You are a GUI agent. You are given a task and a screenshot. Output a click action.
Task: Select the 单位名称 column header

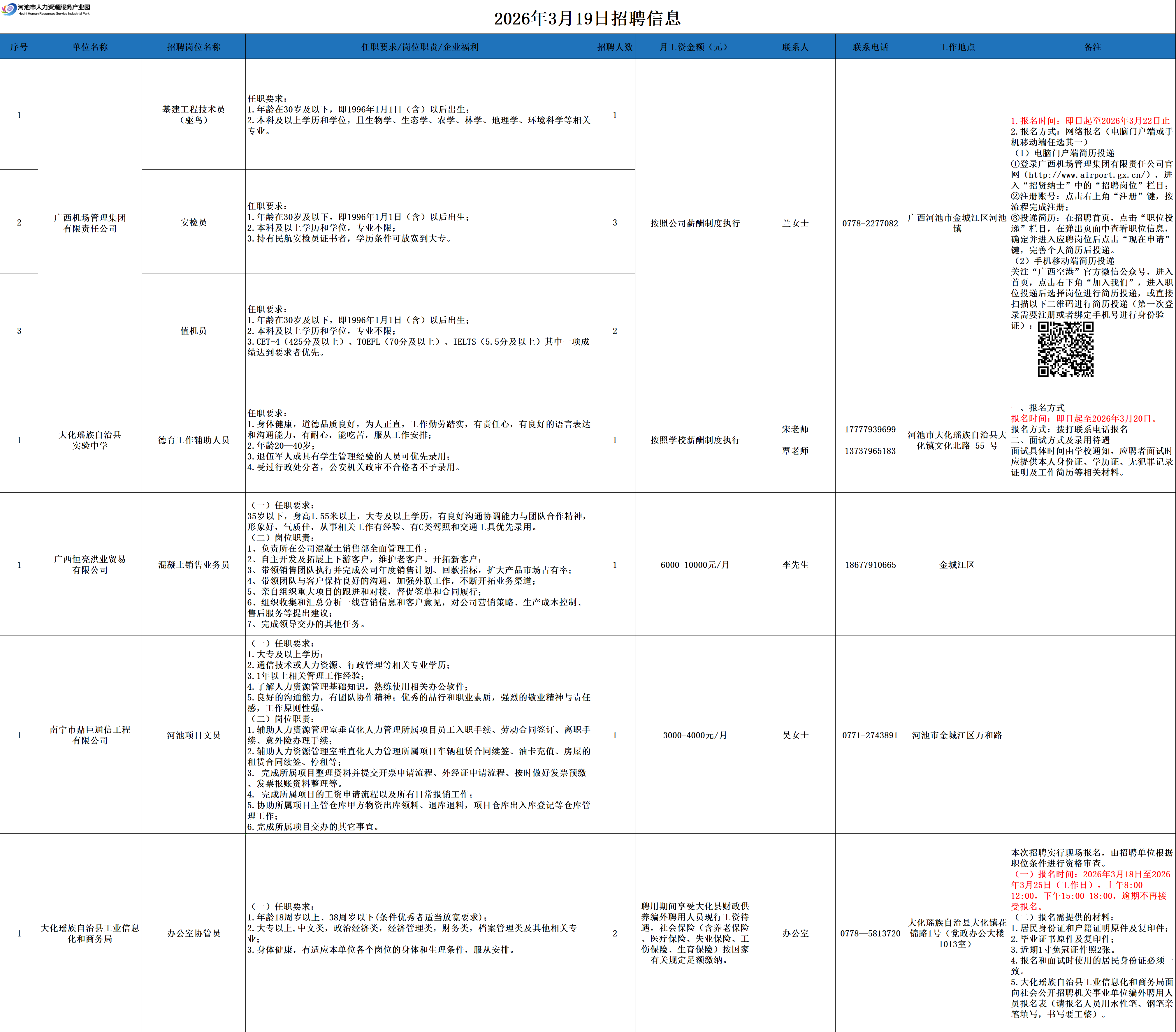(x=90, y=47)
